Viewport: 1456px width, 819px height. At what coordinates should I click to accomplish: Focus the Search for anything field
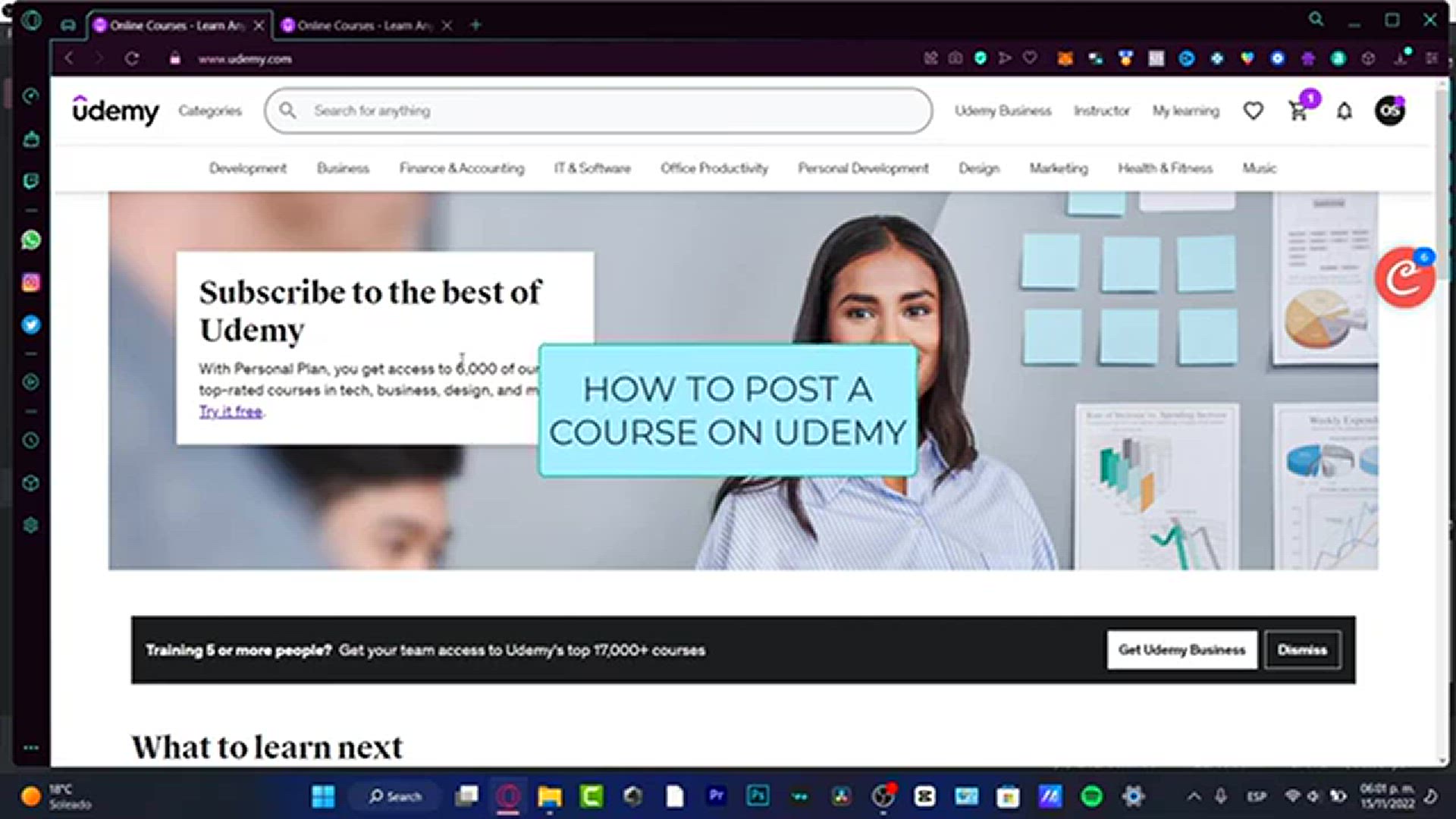(598, 111)
